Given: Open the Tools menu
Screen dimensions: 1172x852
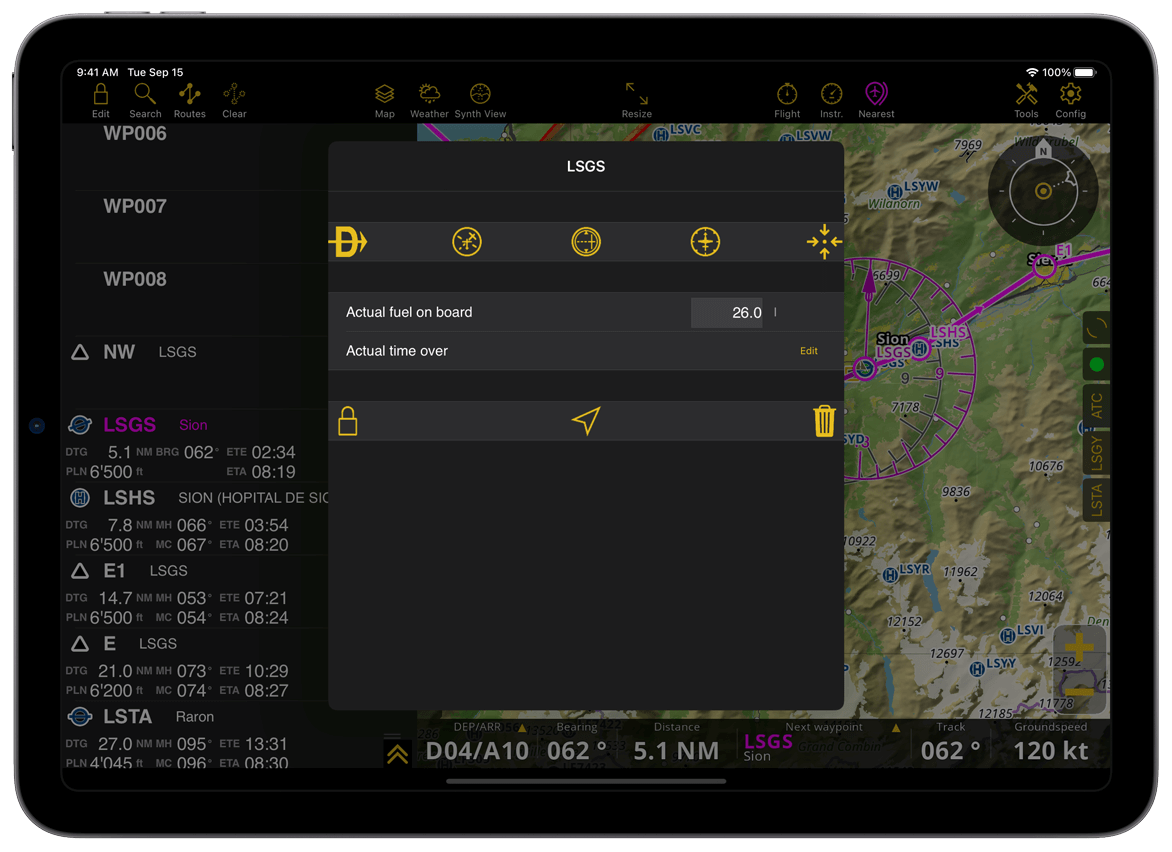Looking at the screenshot, I should click(1026, 100).
